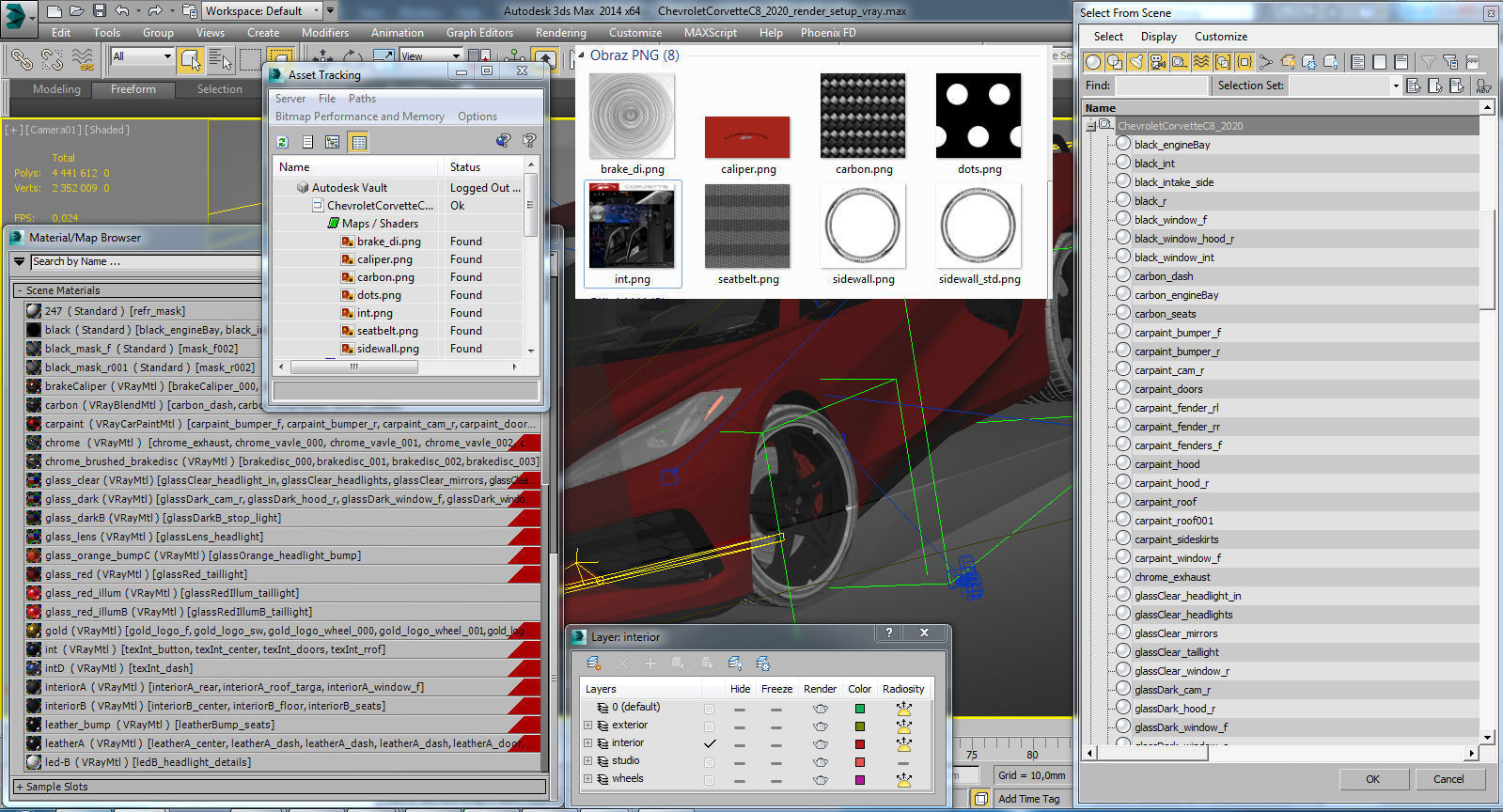Click the help icon in Asset Tracking toolbar
This screenshot has width=1503, height=812.
point(529,141)
